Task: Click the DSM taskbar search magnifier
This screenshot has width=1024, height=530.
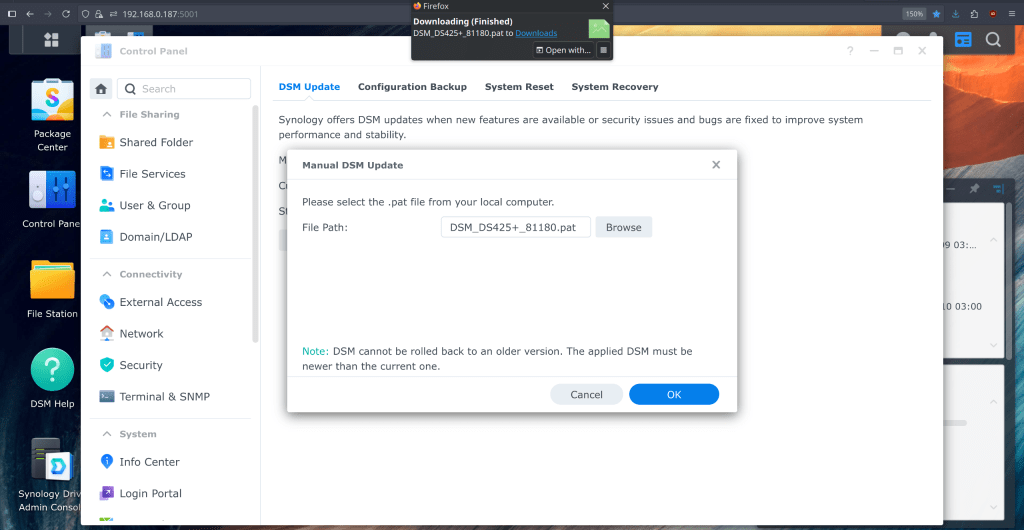Action: tap(993, 40)
